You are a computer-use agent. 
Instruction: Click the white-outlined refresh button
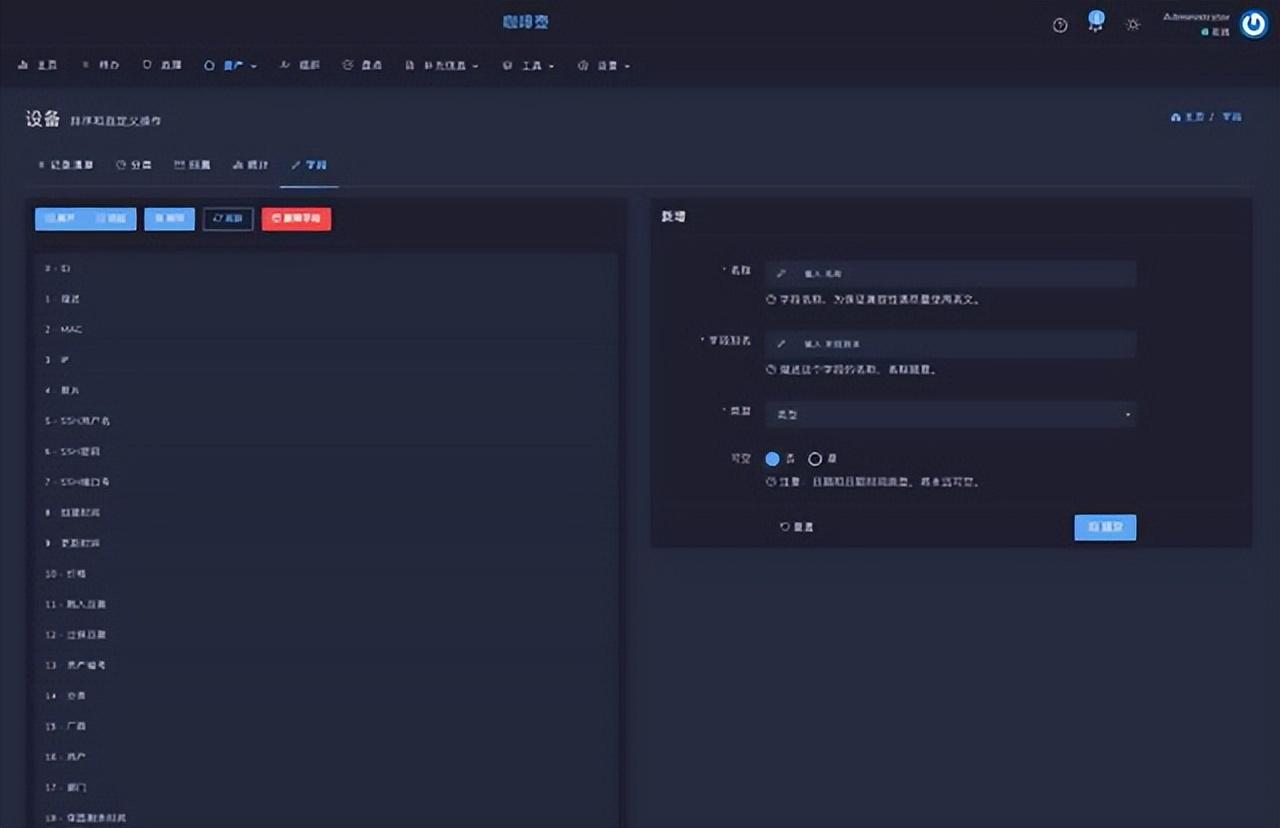(228, 218)
